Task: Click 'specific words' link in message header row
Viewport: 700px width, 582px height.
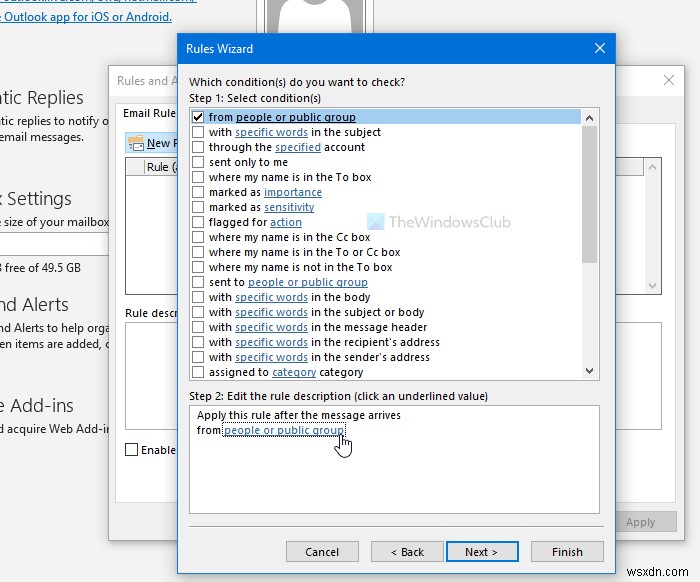Action: tap(271, 327)
